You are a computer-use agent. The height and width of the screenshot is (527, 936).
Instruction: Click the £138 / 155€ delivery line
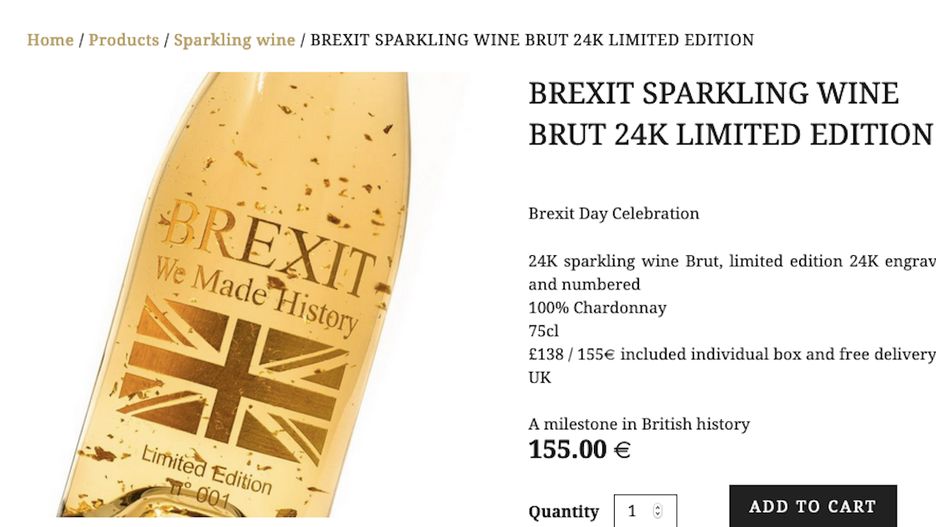(731, 354)
